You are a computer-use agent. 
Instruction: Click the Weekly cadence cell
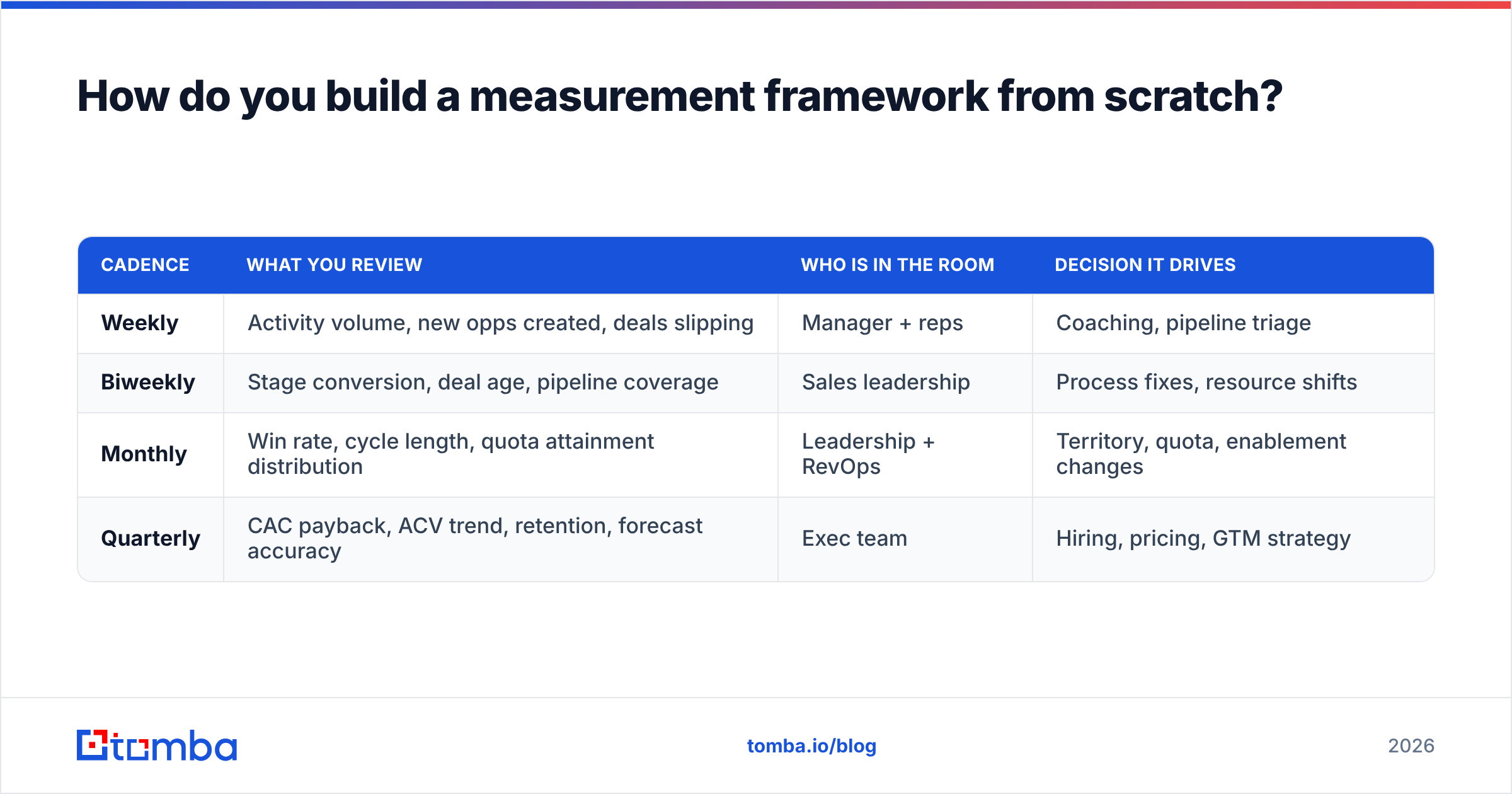pyautogui.click(x=151, y=323)
